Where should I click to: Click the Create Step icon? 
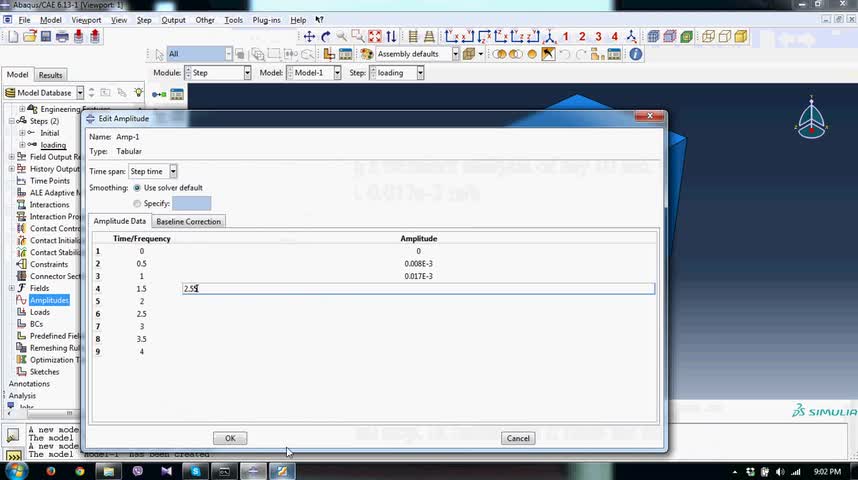159,95
